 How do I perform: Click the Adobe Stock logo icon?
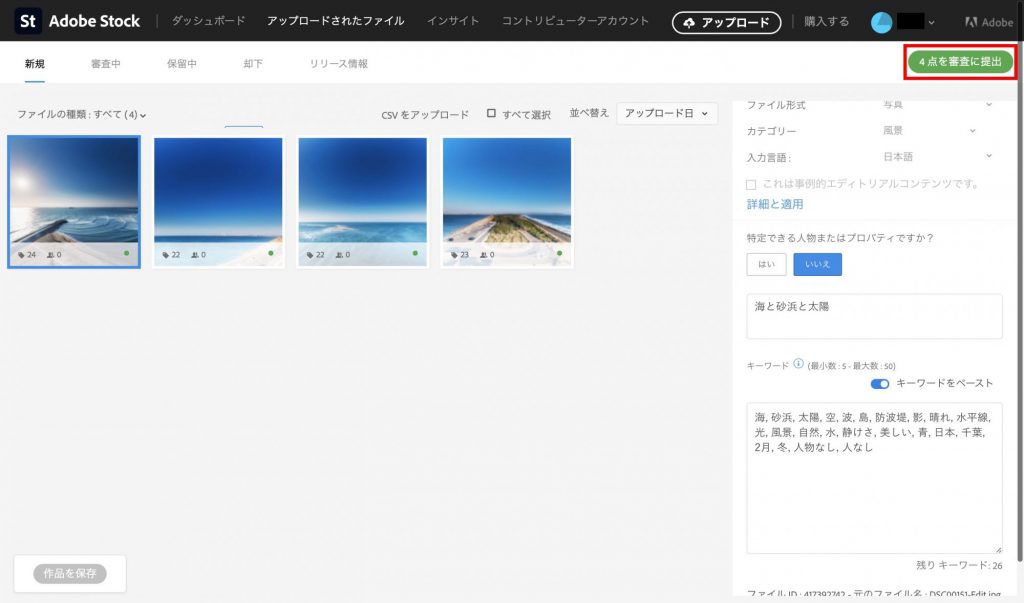(28, 21)
